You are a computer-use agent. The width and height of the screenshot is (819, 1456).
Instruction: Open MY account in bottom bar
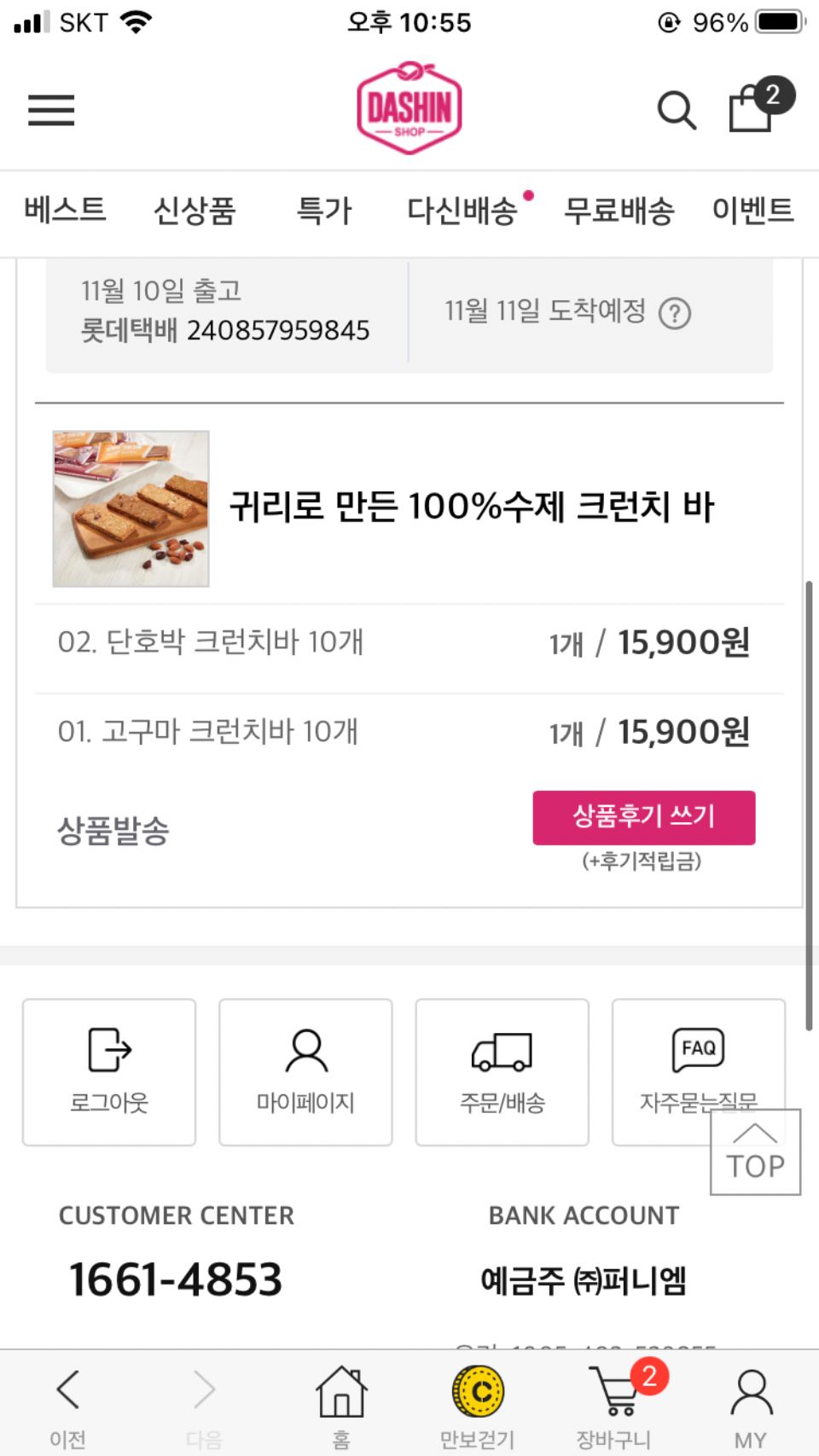[751, 1405]
